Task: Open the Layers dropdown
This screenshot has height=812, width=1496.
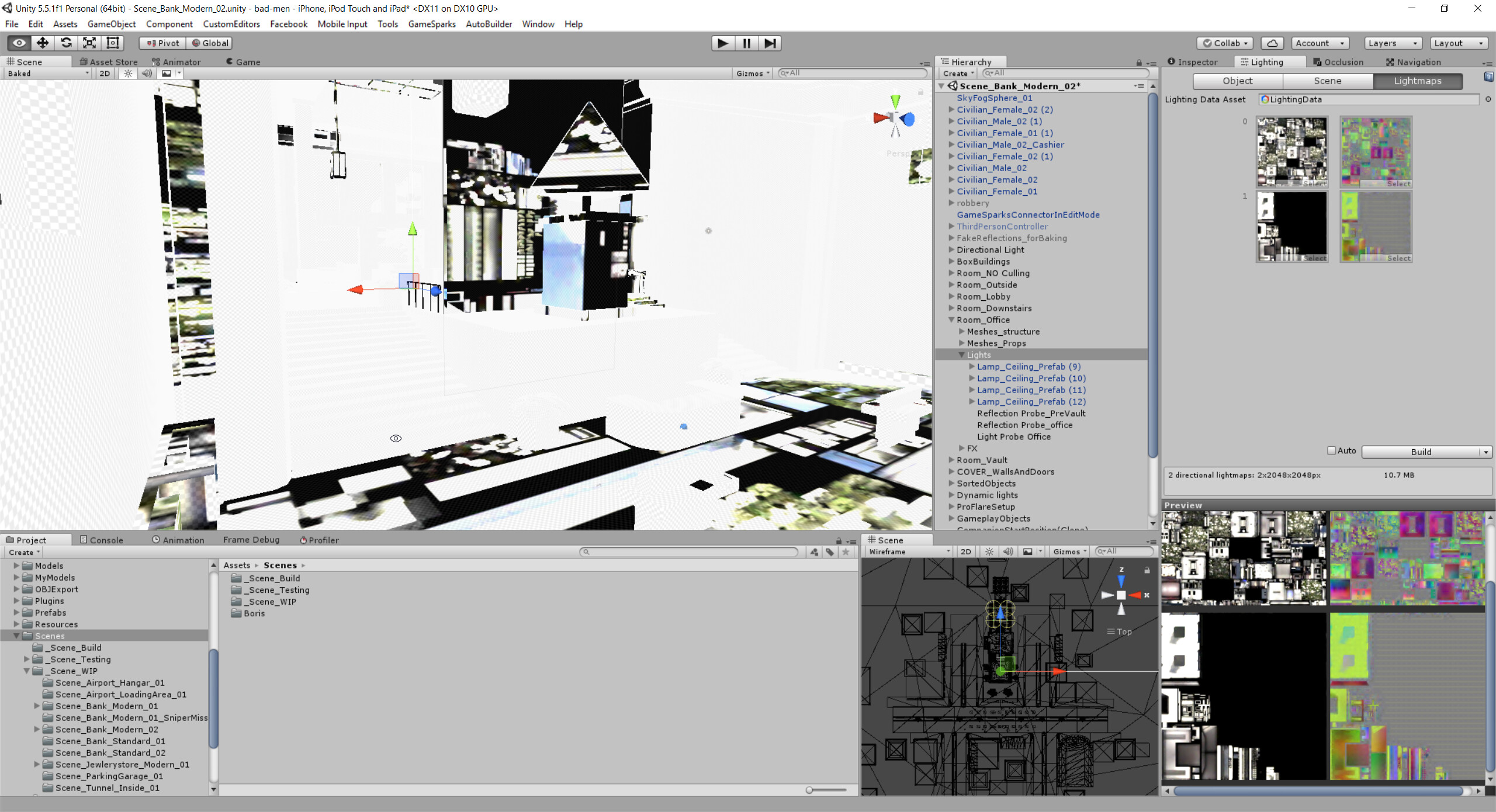Action: coord(1393,43)
